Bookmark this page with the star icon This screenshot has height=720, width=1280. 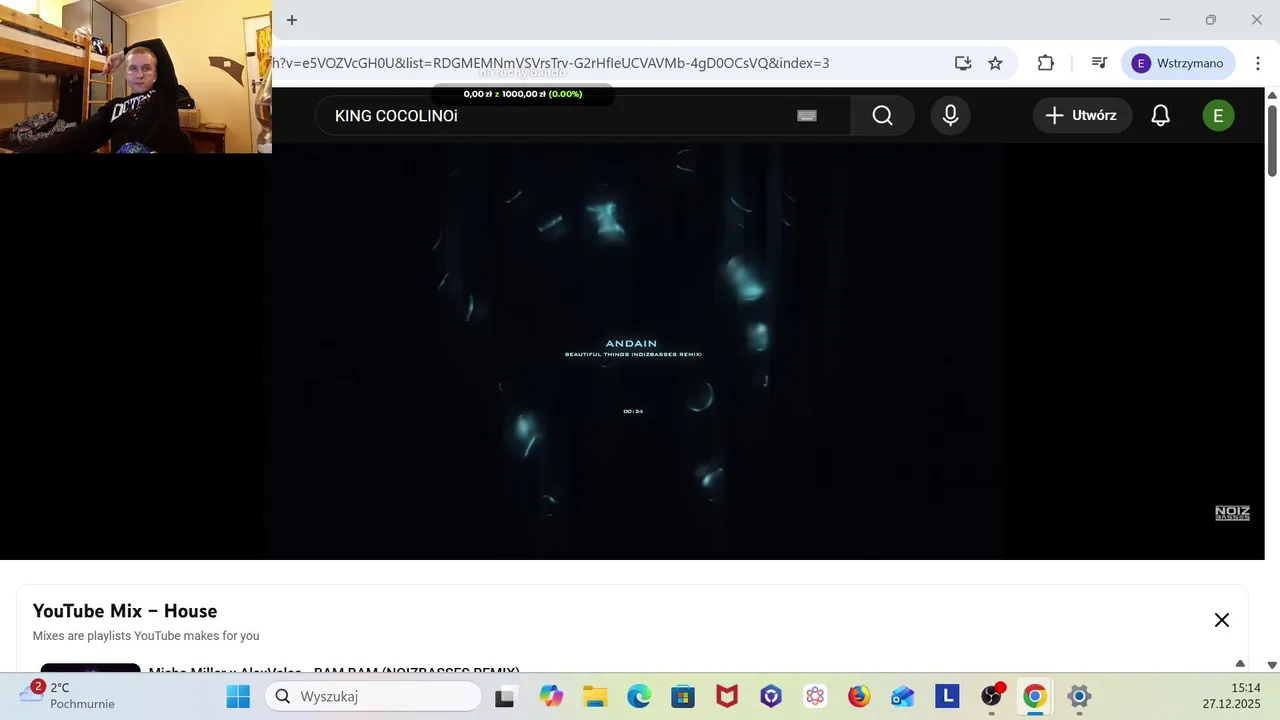coord(995,63)
